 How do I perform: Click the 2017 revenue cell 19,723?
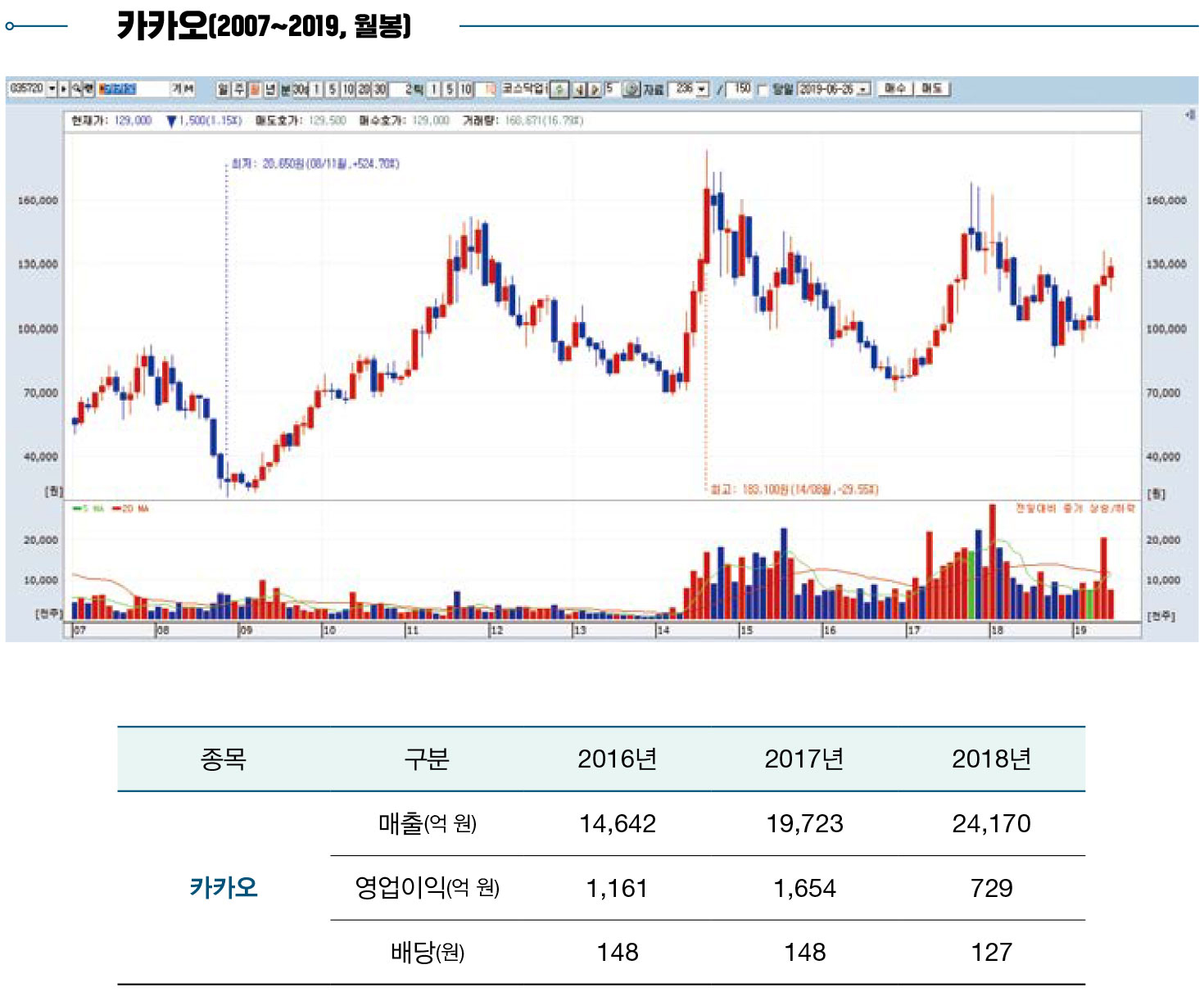[x=804, y=823]
